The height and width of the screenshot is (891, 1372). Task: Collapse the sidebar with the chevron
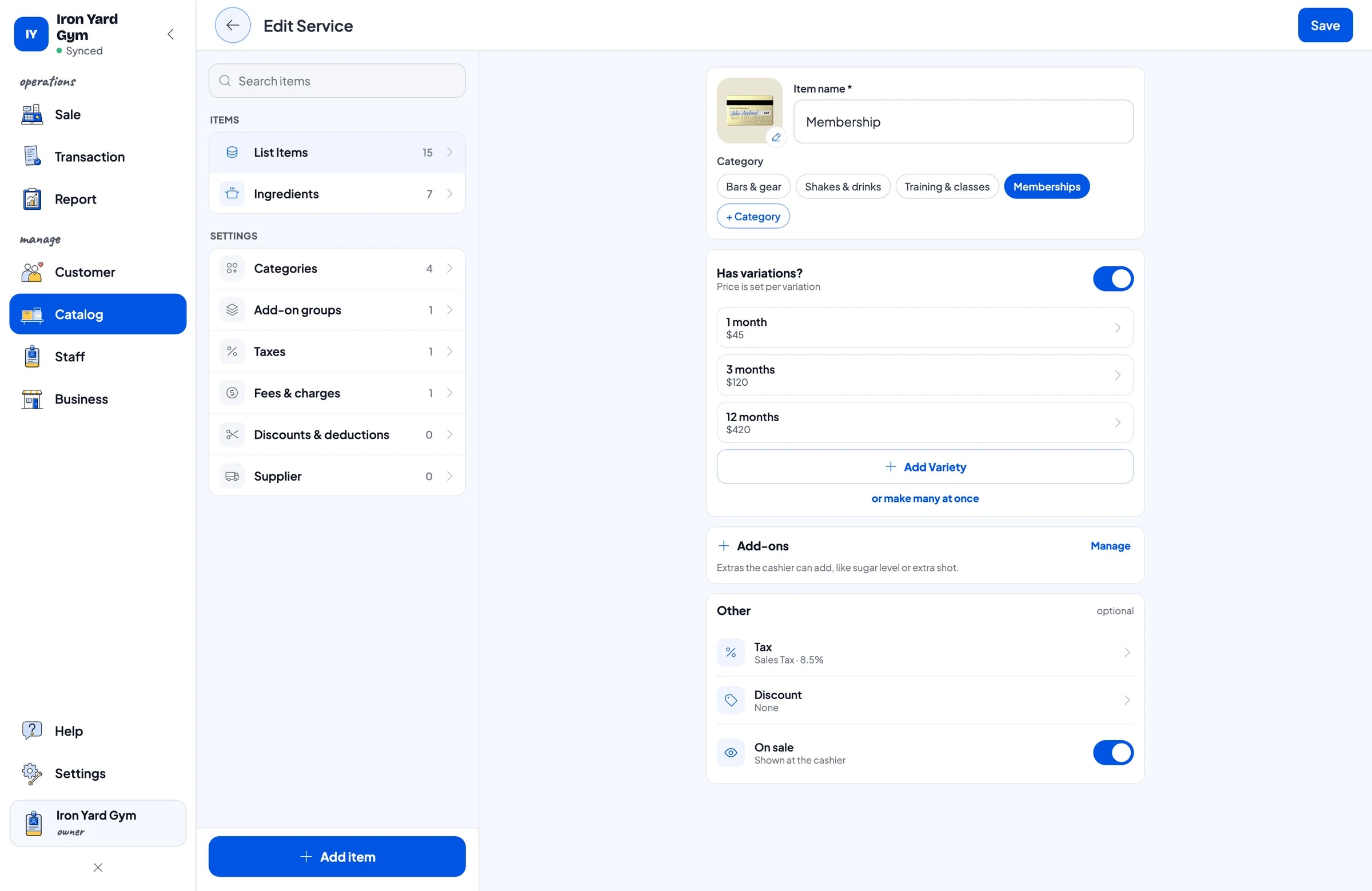point(170,34)
